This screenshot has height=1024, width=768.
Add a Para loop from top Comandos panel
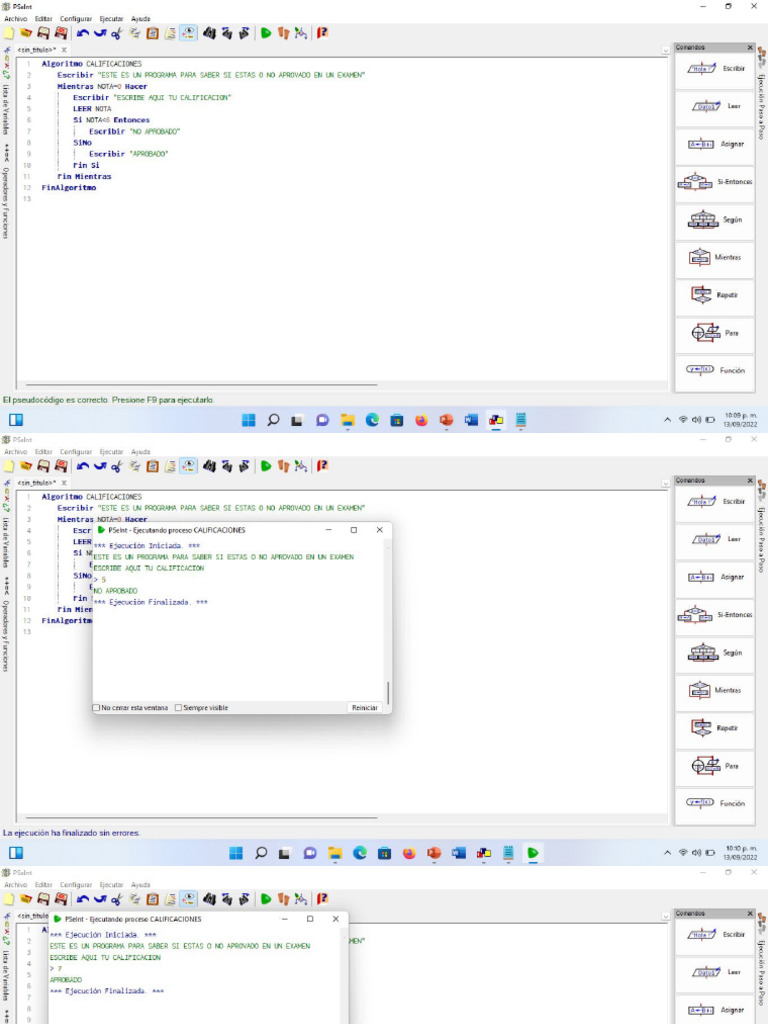pyautogui.click(x=714, y=333)
